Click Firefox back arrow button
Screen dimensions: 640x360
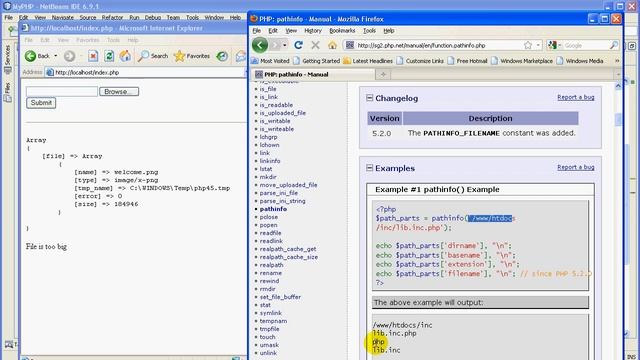(260, 45)
